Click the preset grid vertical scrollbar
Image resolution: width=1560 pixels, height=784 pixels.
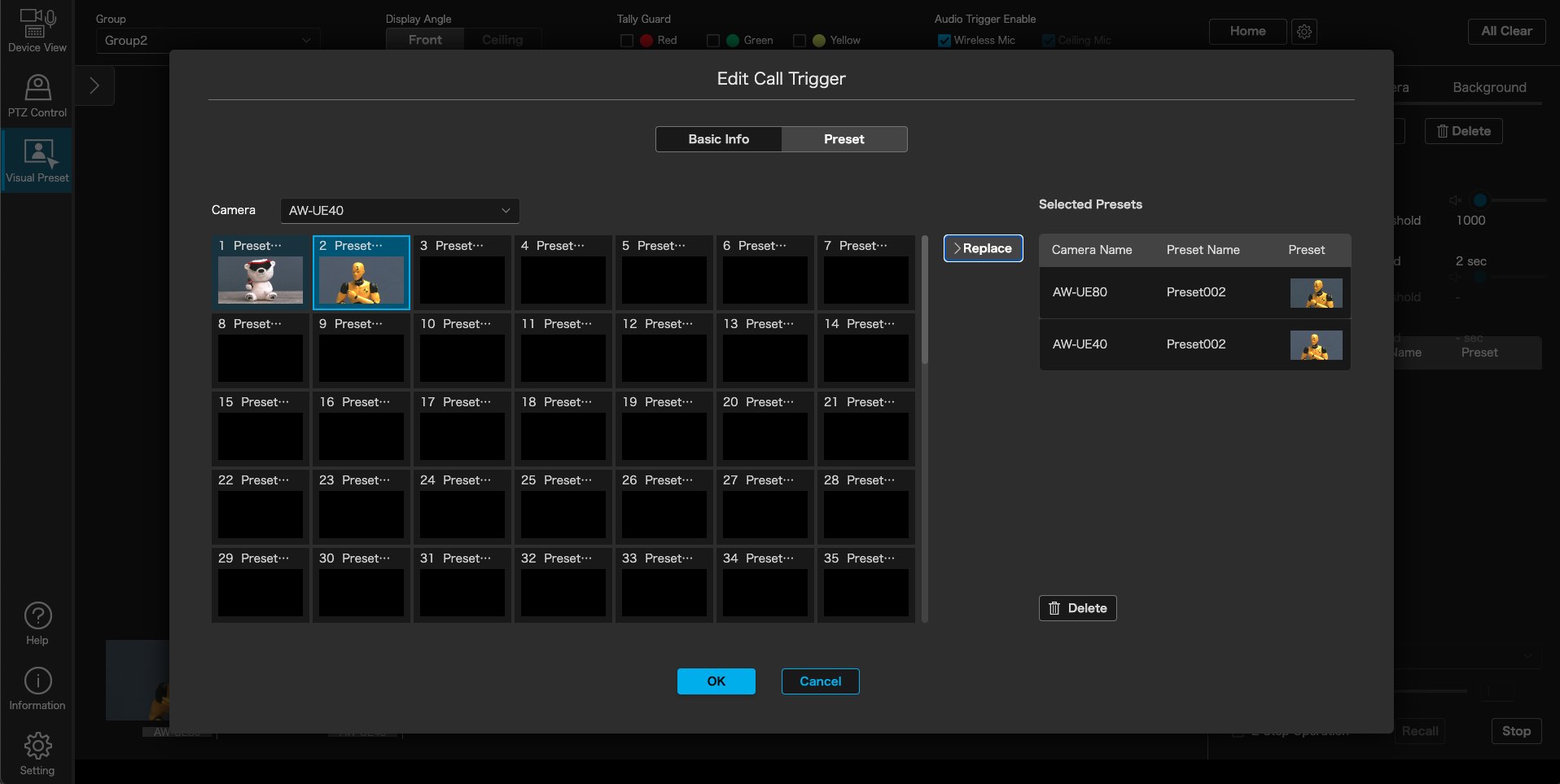click(924, 300)
